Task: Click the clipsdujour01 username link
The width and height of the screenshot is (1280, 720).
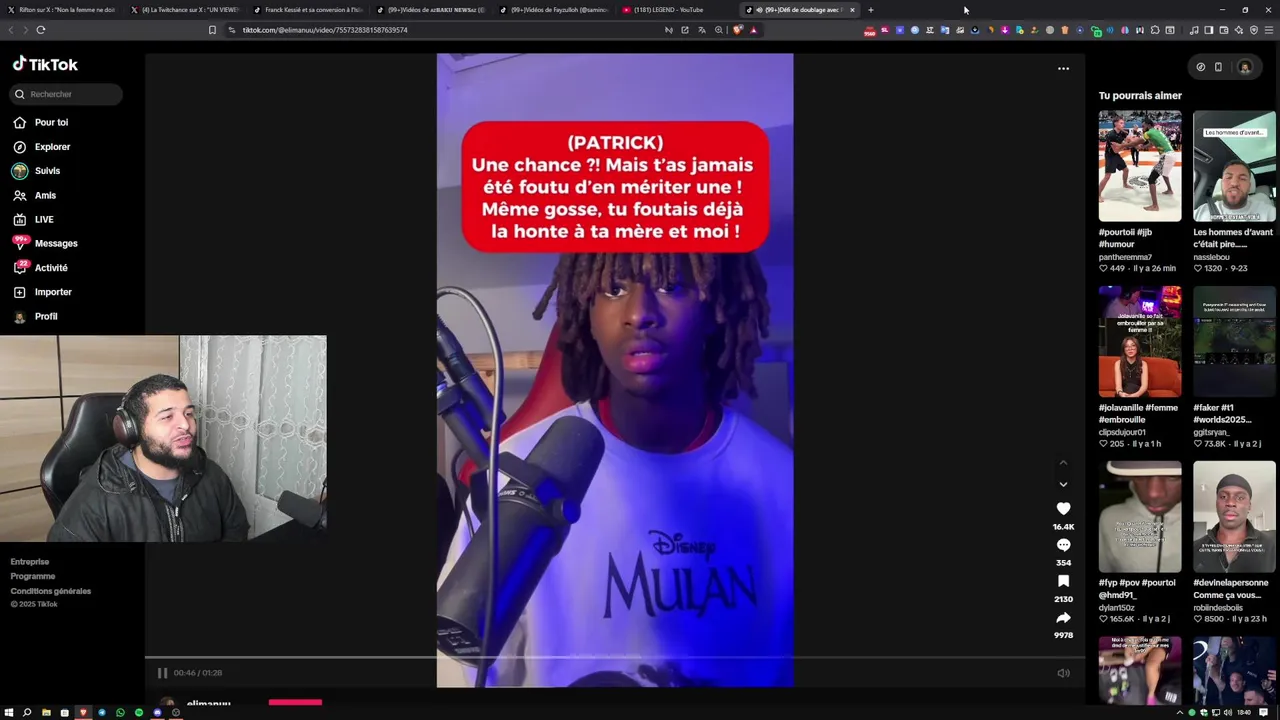Action: (x=1122, y=432)
